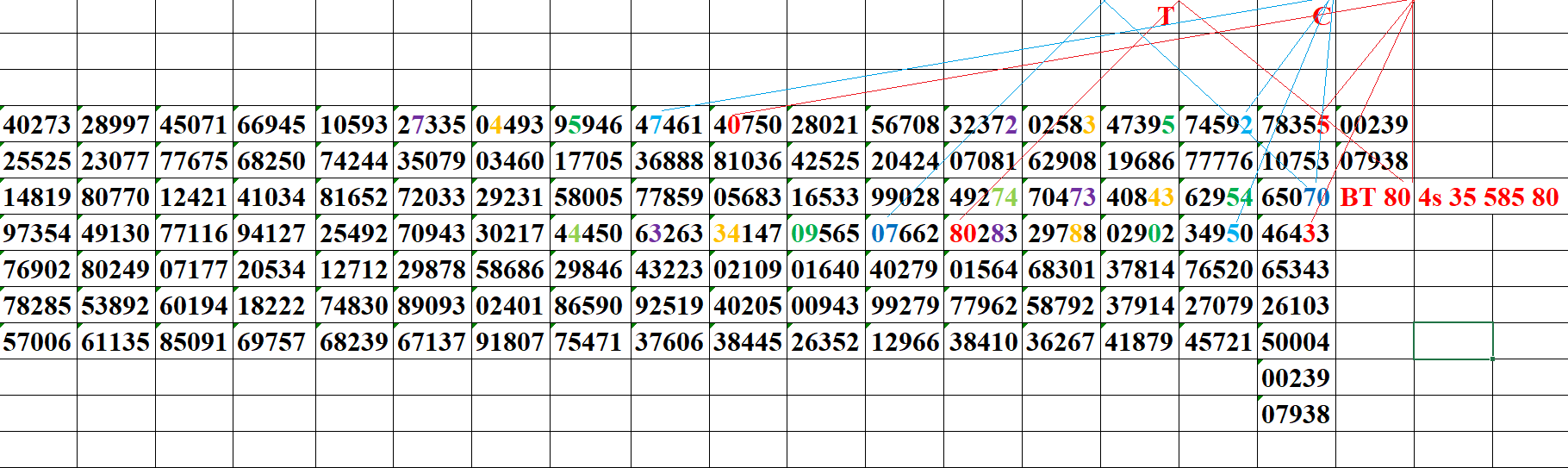The image size is (1568, 468).
Task: Click the cell 07662 with blue digits
Action: pyautogui.click(x=905, y=234)
